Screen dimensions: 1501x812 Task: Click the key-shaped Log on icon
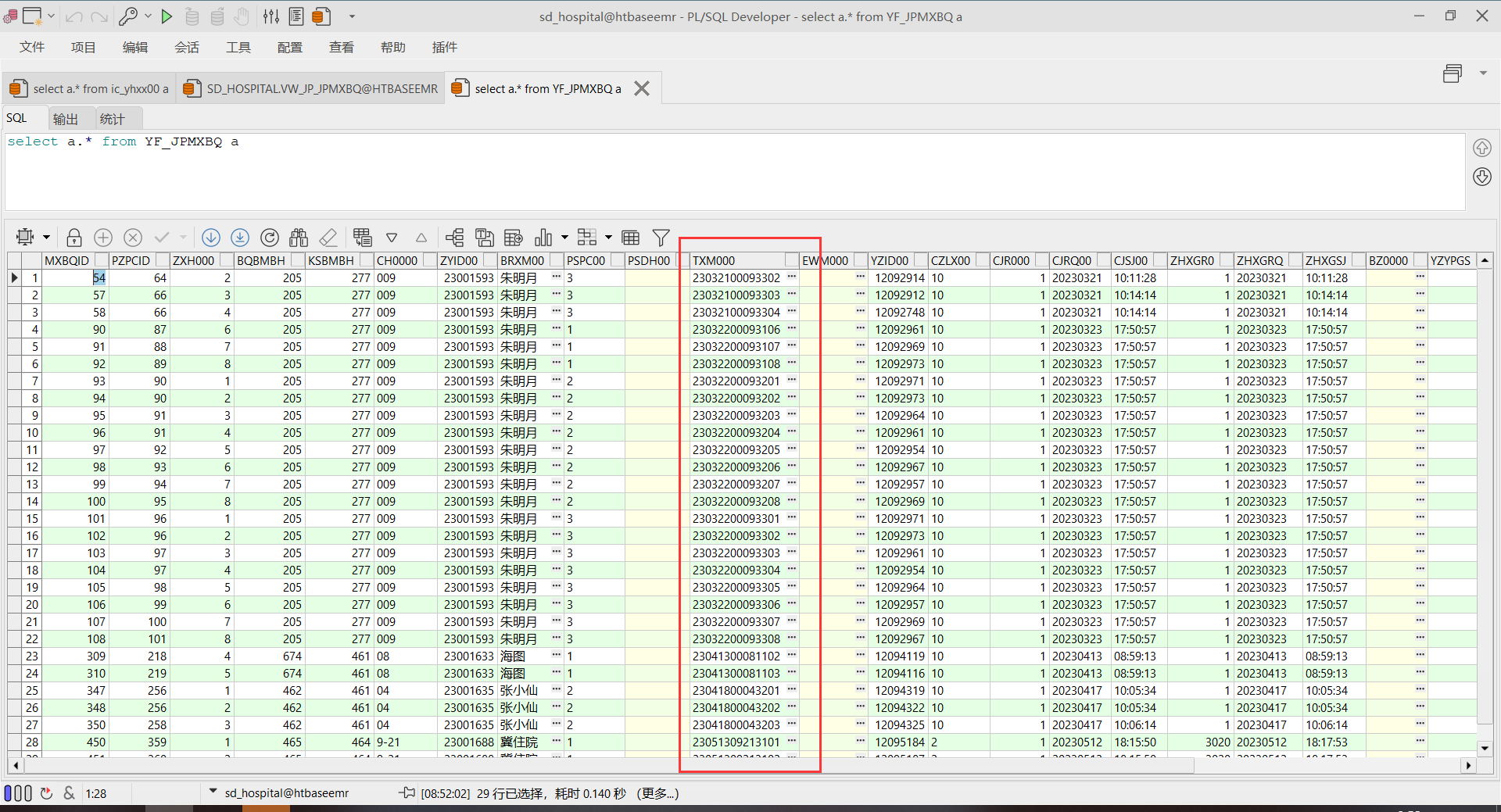point(128,16)
